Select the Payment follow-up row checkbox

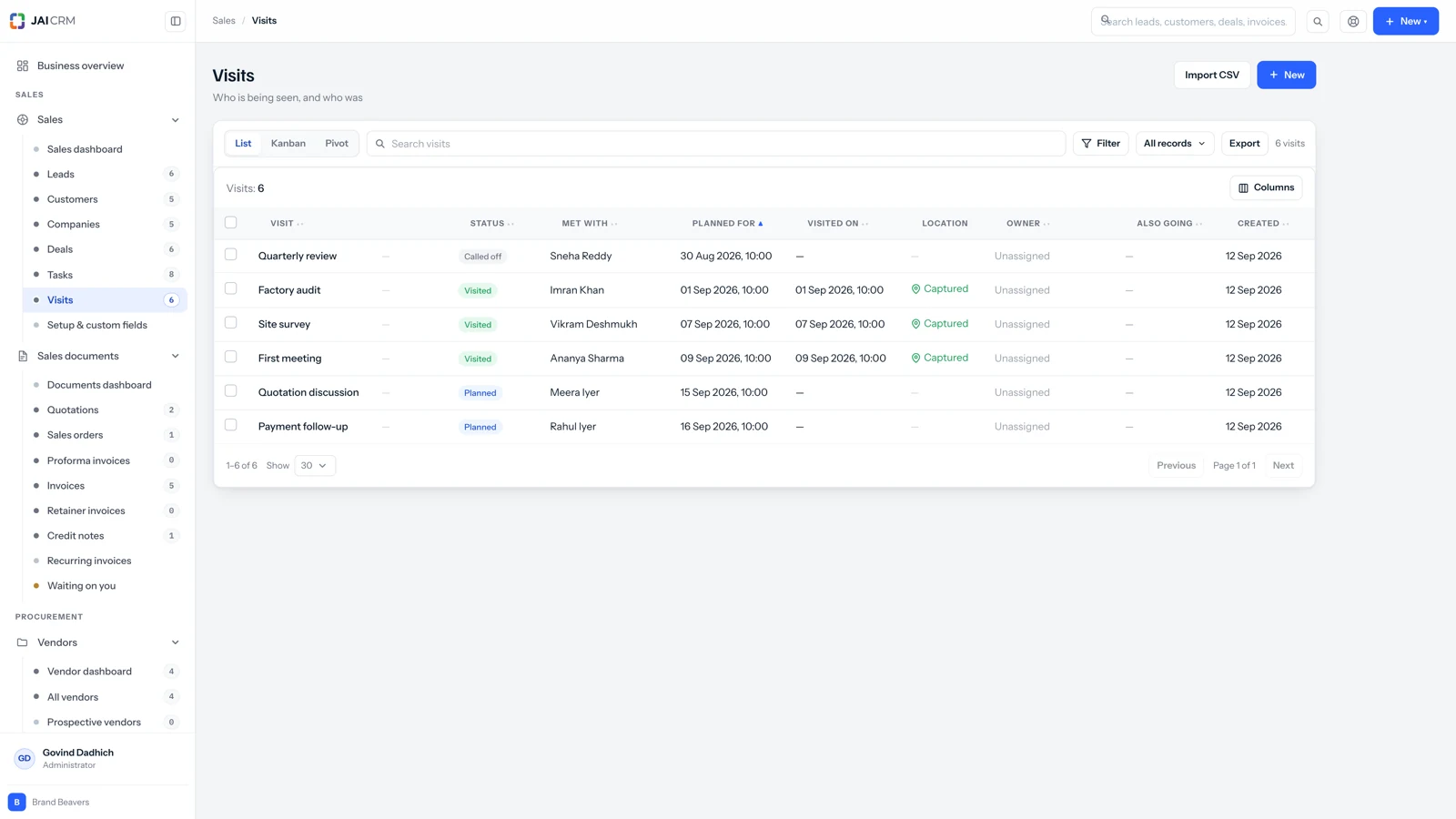tap(231, 425)
